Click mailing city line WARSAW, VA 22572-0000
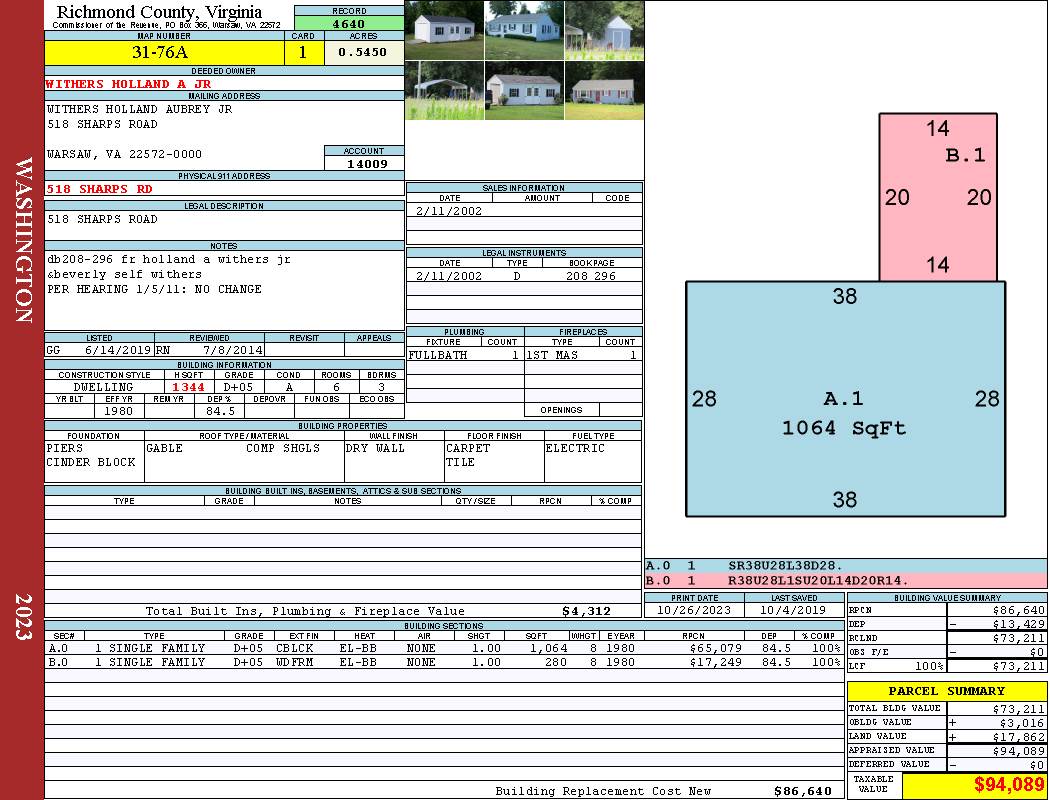Viewport: 1050px width, 800px height. (x=124, y=154)
